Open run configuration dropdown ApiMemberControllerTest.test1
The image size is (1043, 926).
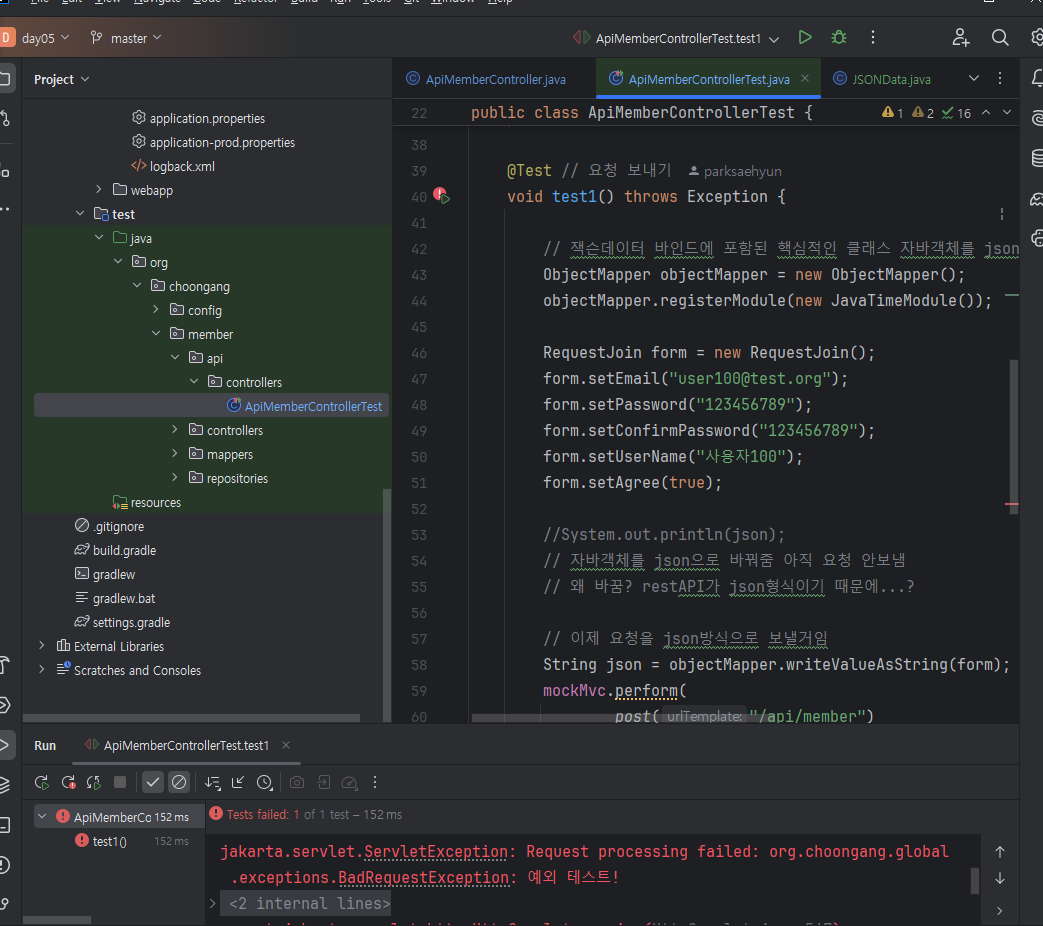[676, 38]
